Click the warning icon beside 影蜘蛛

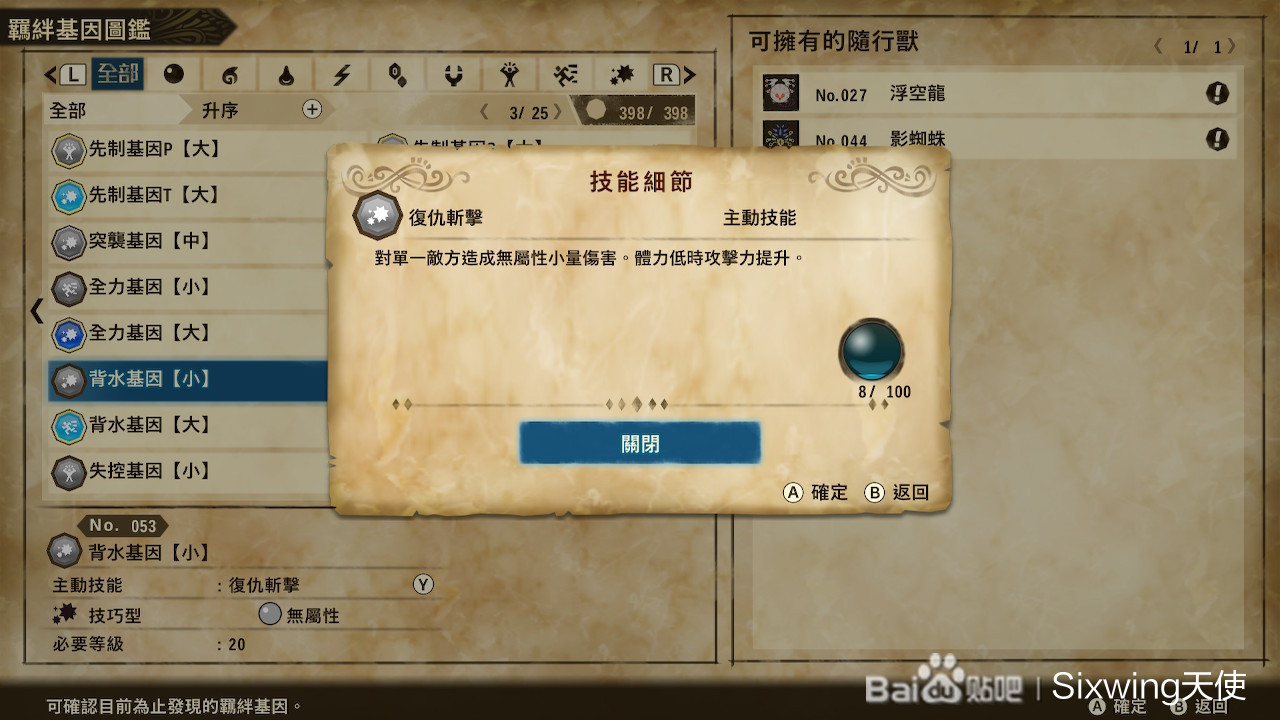[x=1217, y=139]
